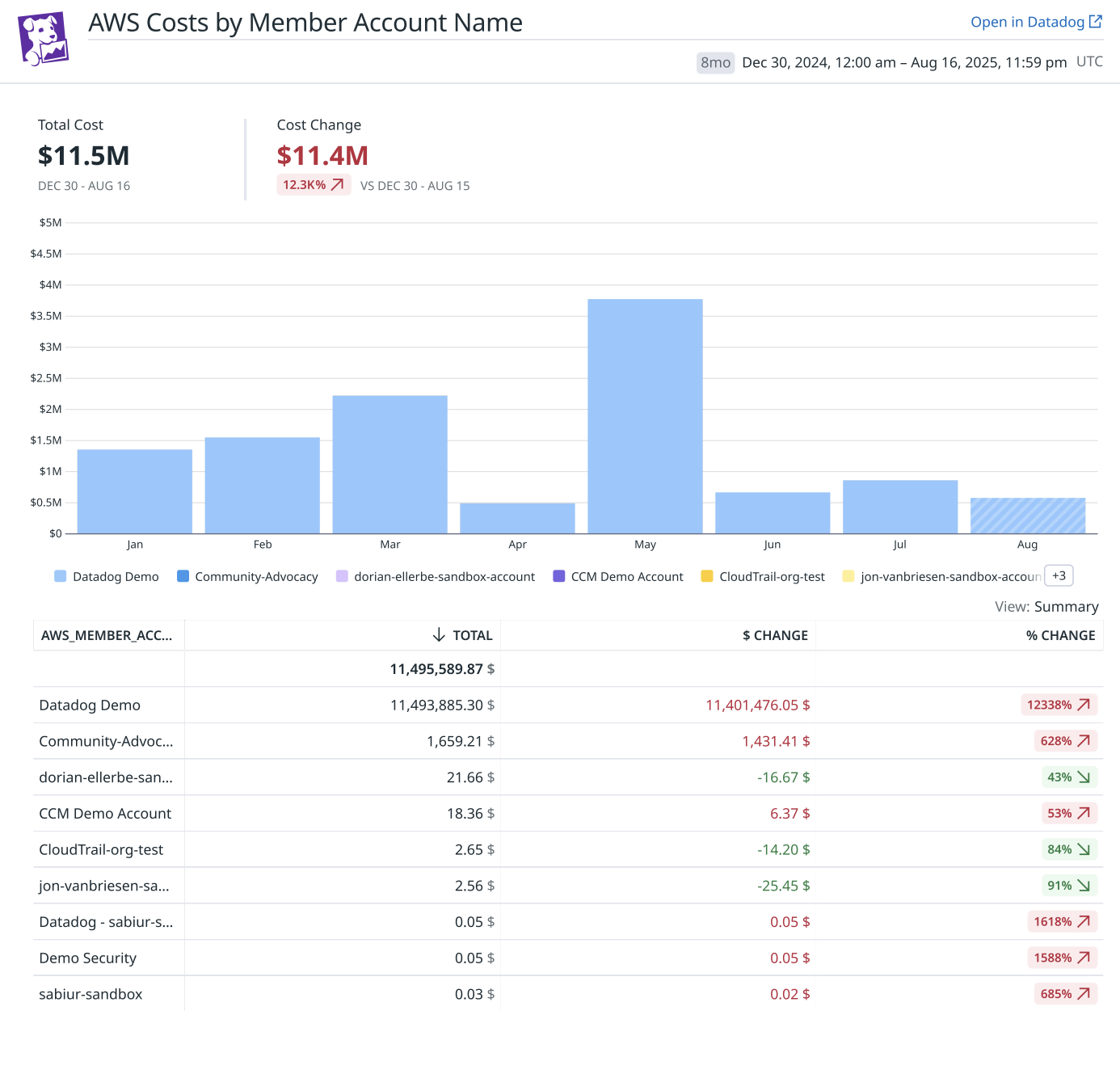Viewport: 1120px width, 1078px height.
Task: Click the 8mo time range badge
Action: tap(715, 62)
